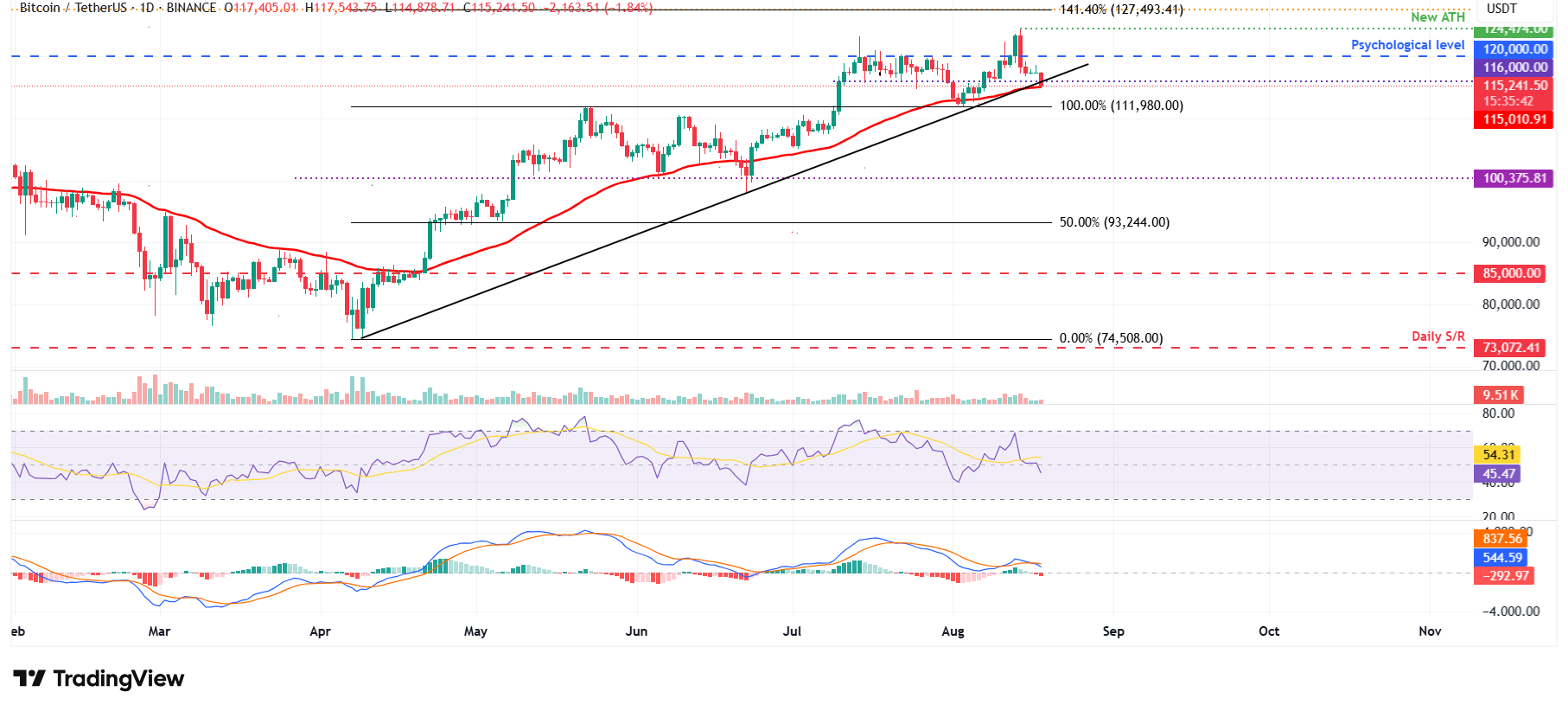Image resolution: width=1568 pixels, height=711 pixels.
Task: Click Jun on the time axis
Action: pyautogui.click(x=636, y=631)
